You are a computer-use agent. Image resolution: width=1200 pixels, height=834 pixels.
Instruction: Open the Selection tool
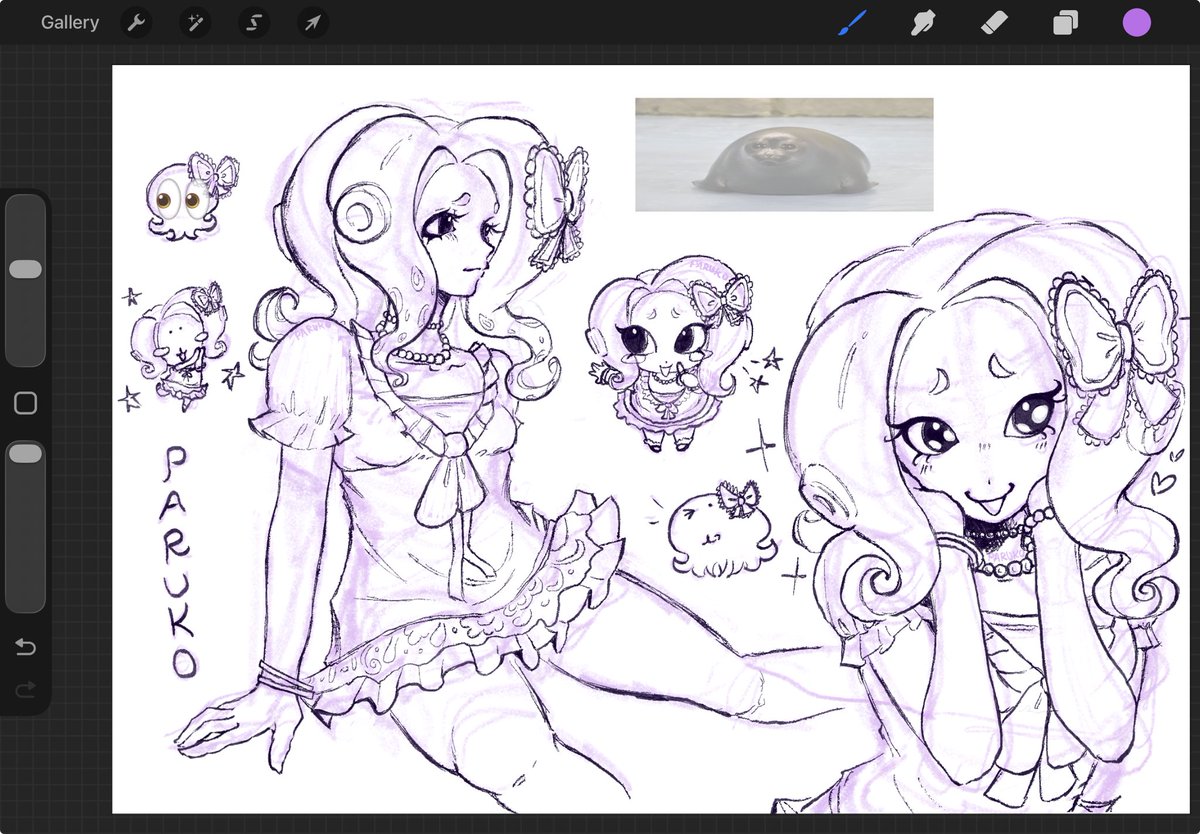254,22
